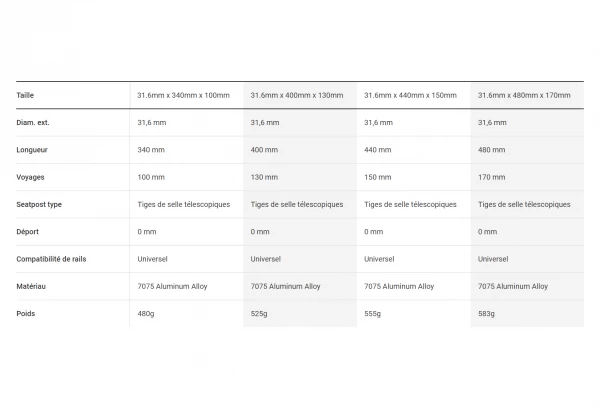Image resolution: width=600 pixels, height=408 pixels.
Task: Select the "170 mm" travel cell
Action: coord(492,177)
